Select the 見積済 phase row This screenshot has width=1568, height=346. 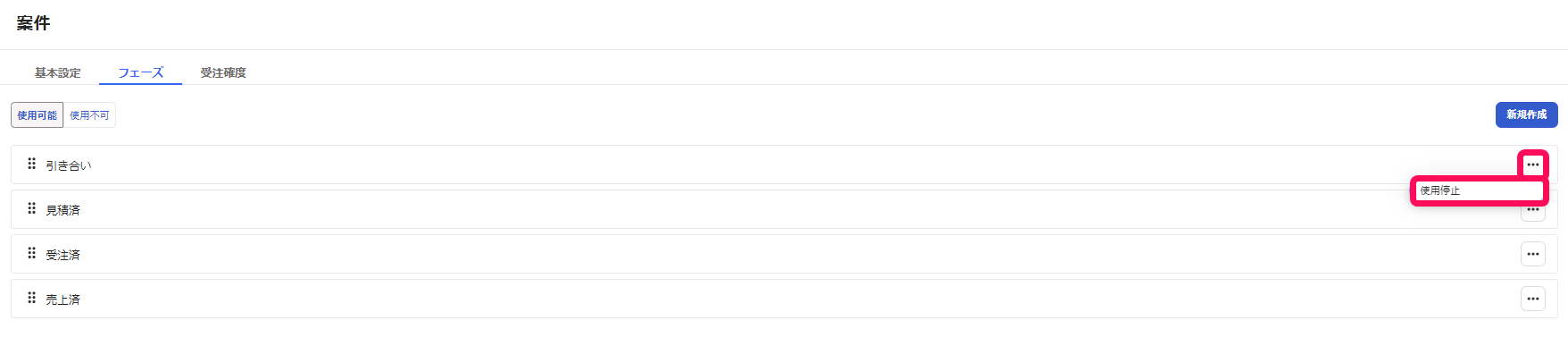point(784,209)
